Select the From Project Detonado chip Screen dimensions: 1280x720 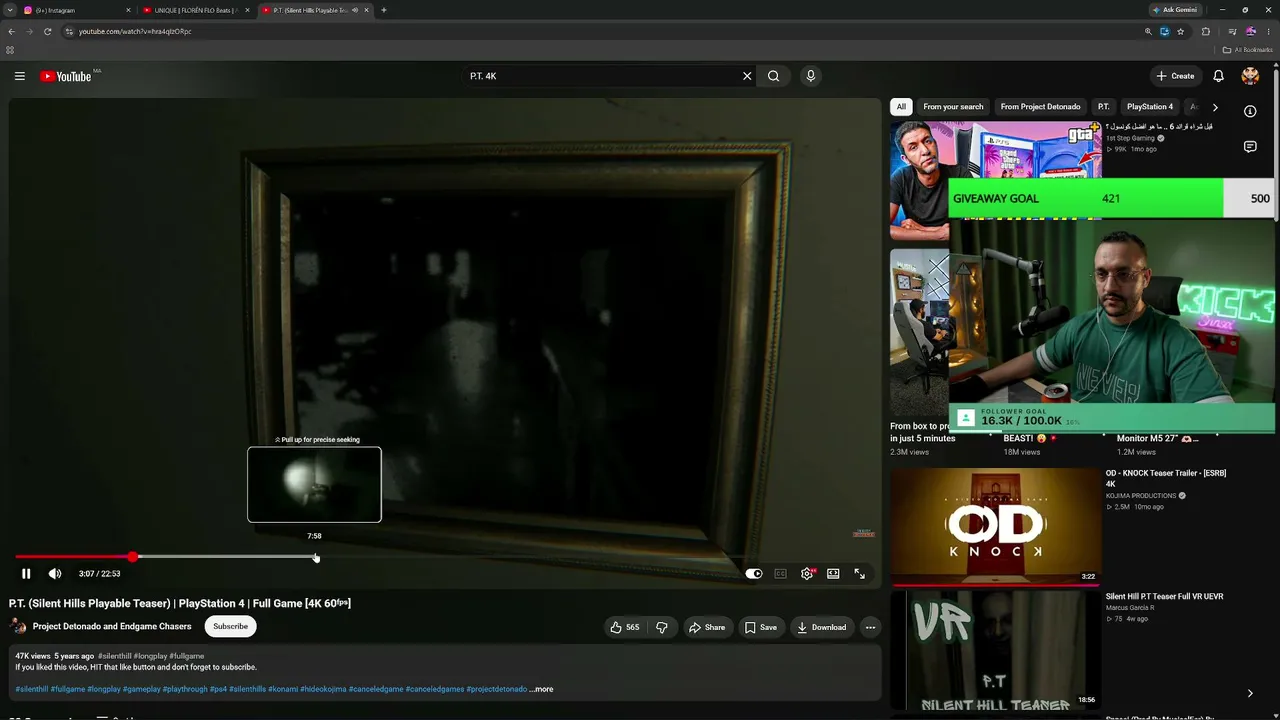point(1040,107)
